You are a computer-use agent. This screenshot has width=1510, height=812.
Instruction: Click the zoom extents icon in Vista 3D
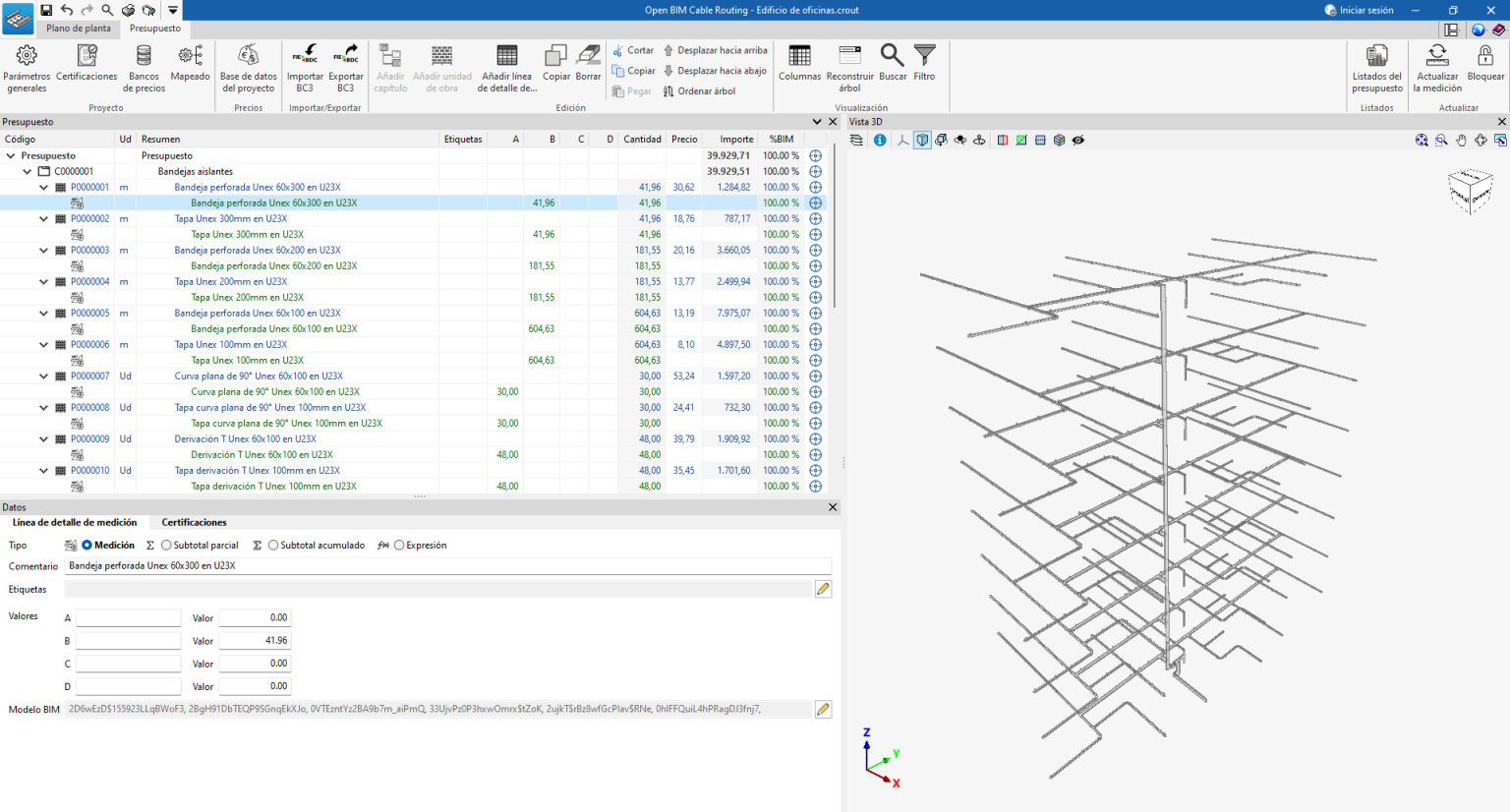pyautogui.click(x=1422, y=141)
